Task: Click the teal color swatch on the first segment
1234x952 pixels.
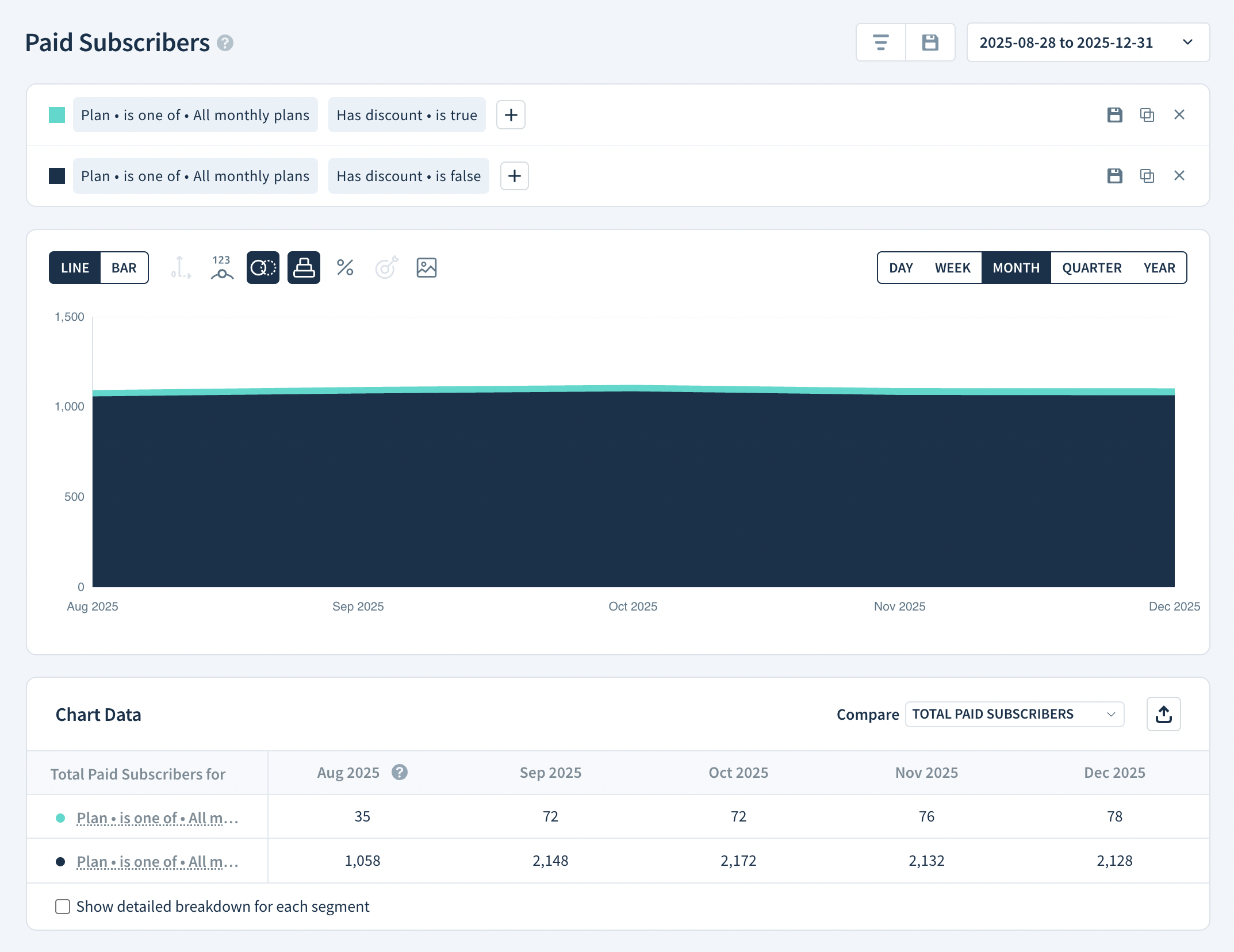Action: (x=57, y=115)
